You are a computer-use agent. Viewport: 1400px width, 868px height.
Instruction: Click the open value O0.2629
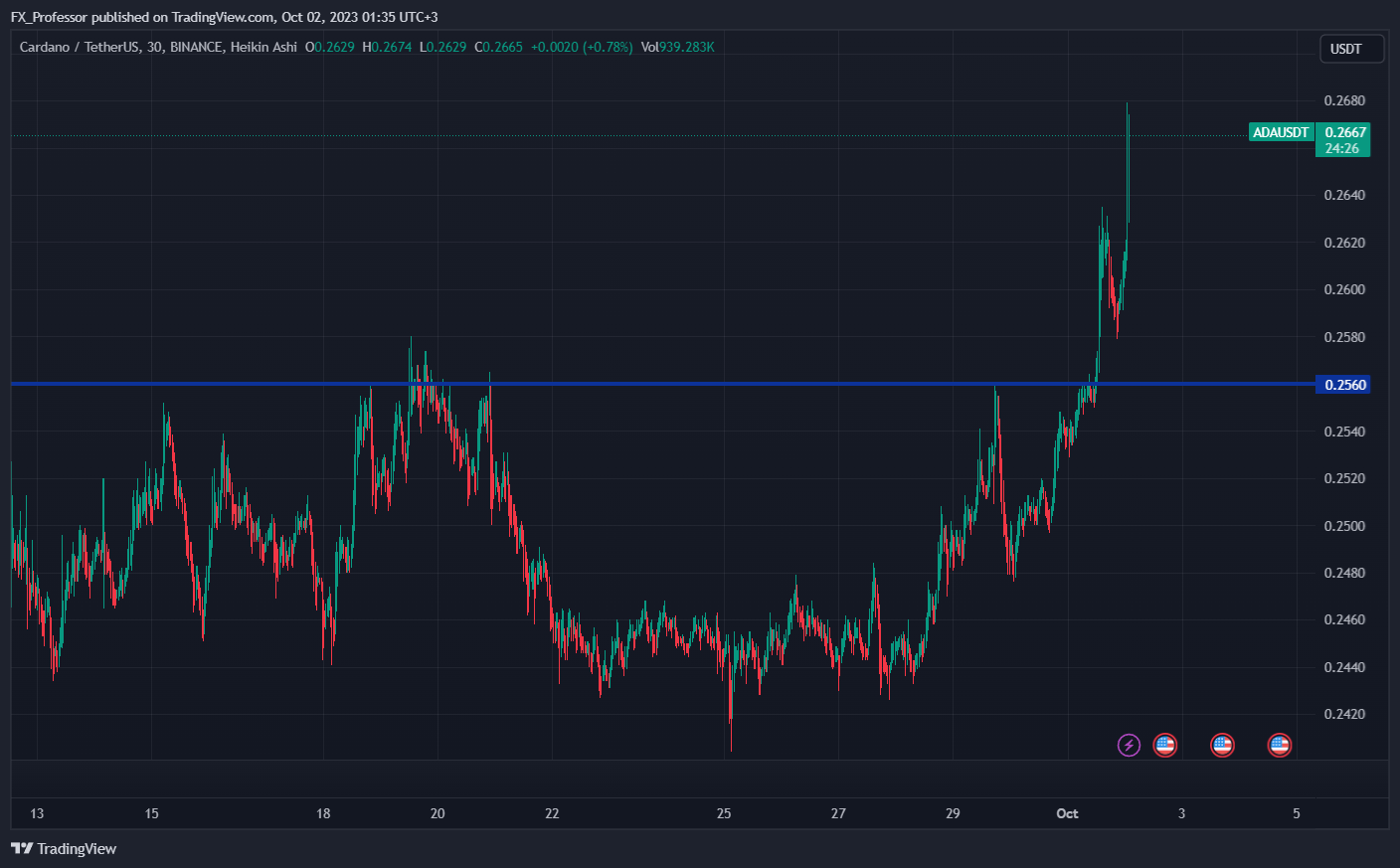(x=329, y=47)
